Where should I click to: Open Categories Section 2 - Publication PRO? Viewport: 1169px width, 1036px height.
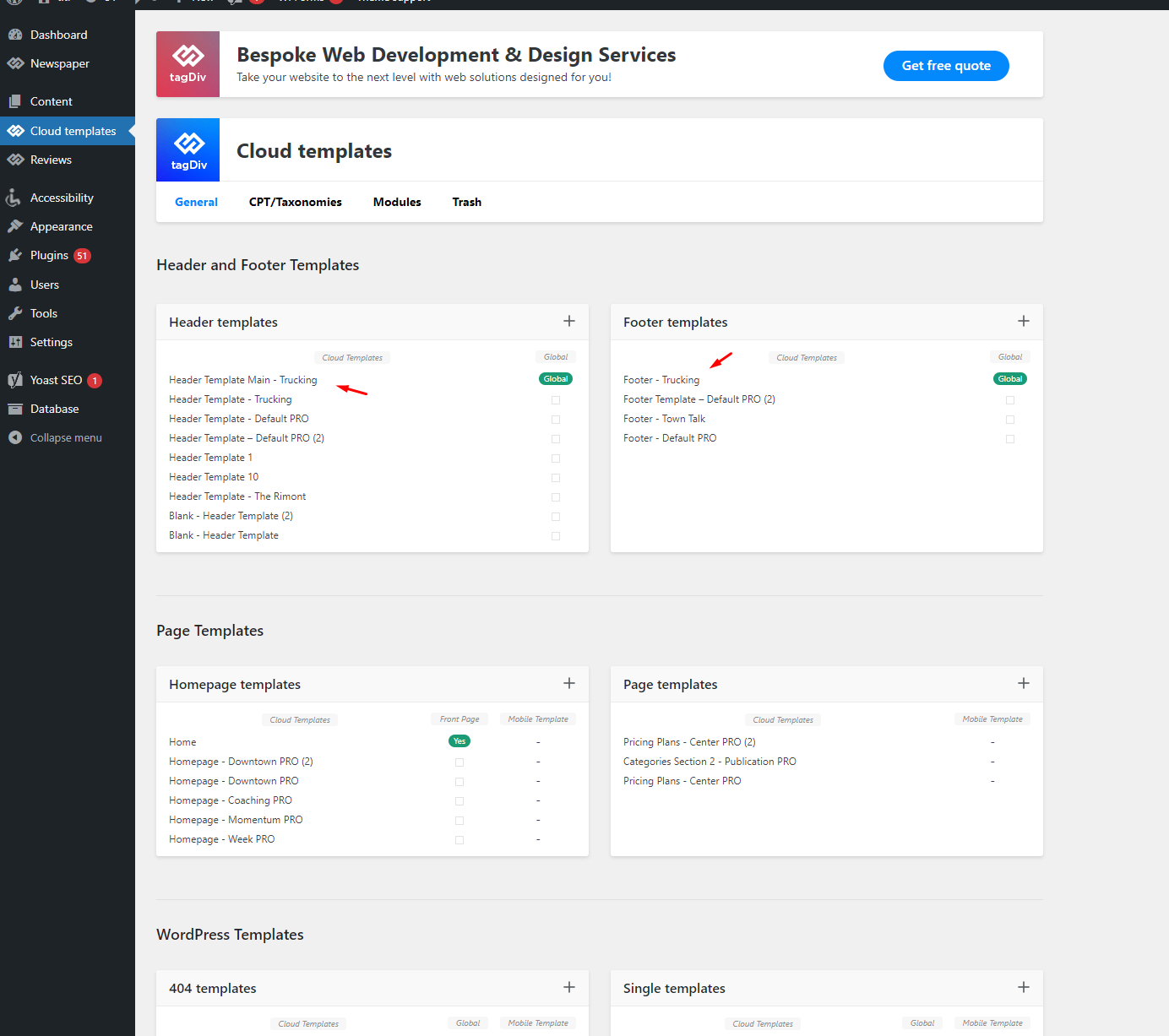coord(710,762)
